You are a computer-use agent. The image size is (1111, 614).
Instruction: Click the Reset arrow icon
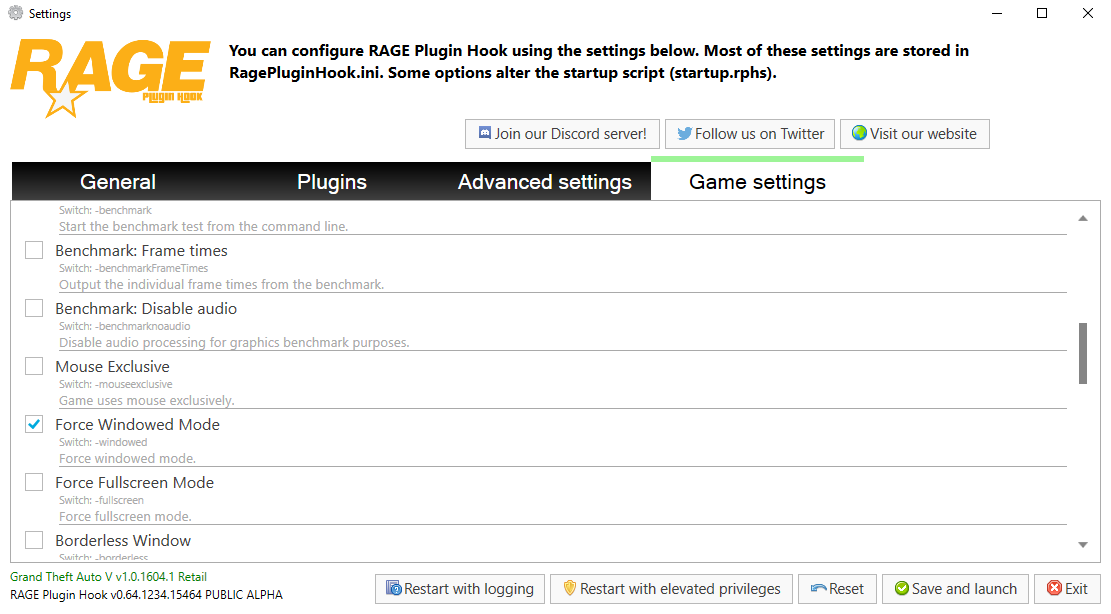pos(819,589)
